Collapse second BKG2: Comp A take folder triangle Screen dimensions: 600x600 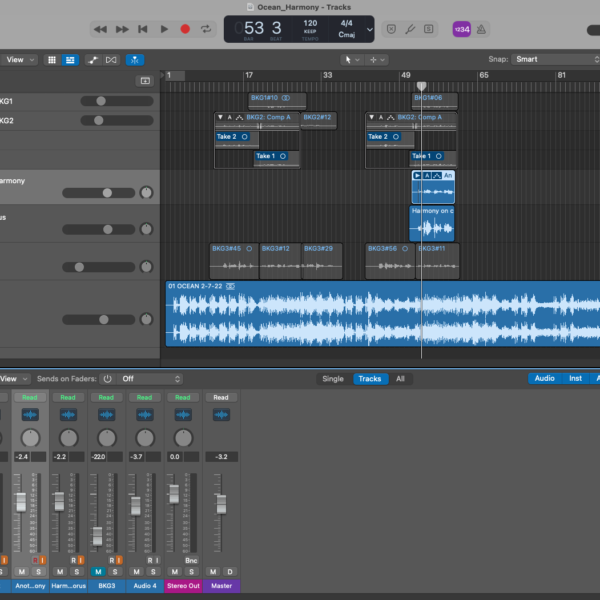point(371,117)
